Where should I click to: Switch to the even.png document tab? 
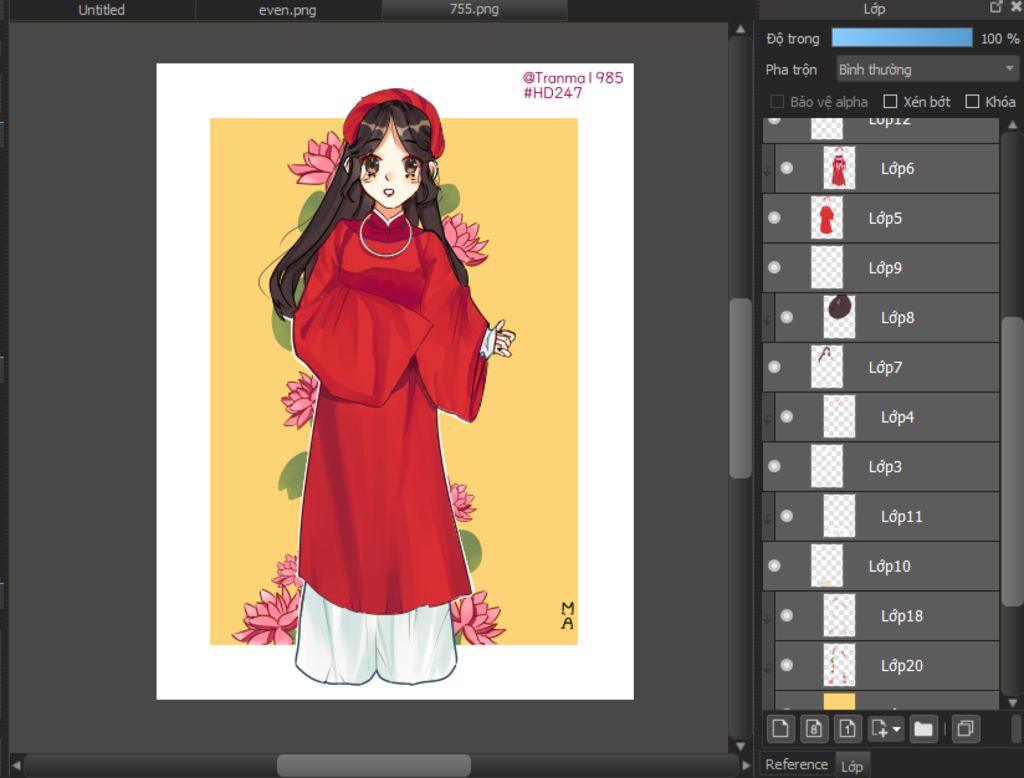[x=288, y=10]
